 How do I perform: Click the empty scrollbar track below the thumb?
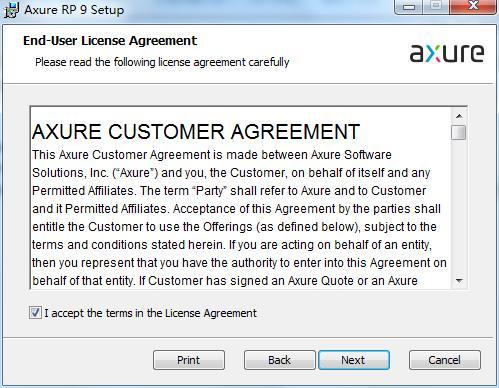[459, 207]
